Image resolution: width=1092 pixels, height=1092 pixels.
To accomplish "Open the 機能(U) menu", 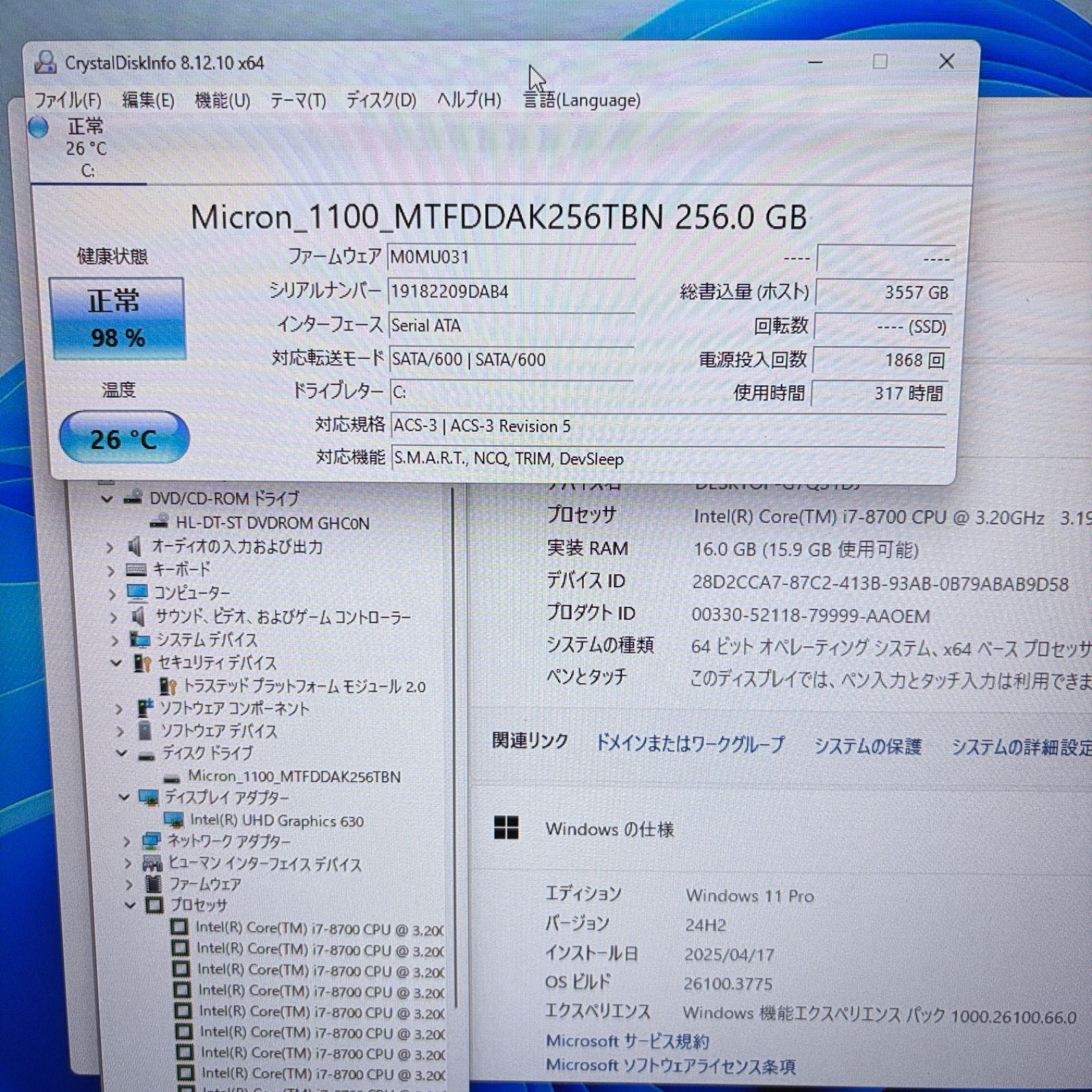I will coord(222,100).
